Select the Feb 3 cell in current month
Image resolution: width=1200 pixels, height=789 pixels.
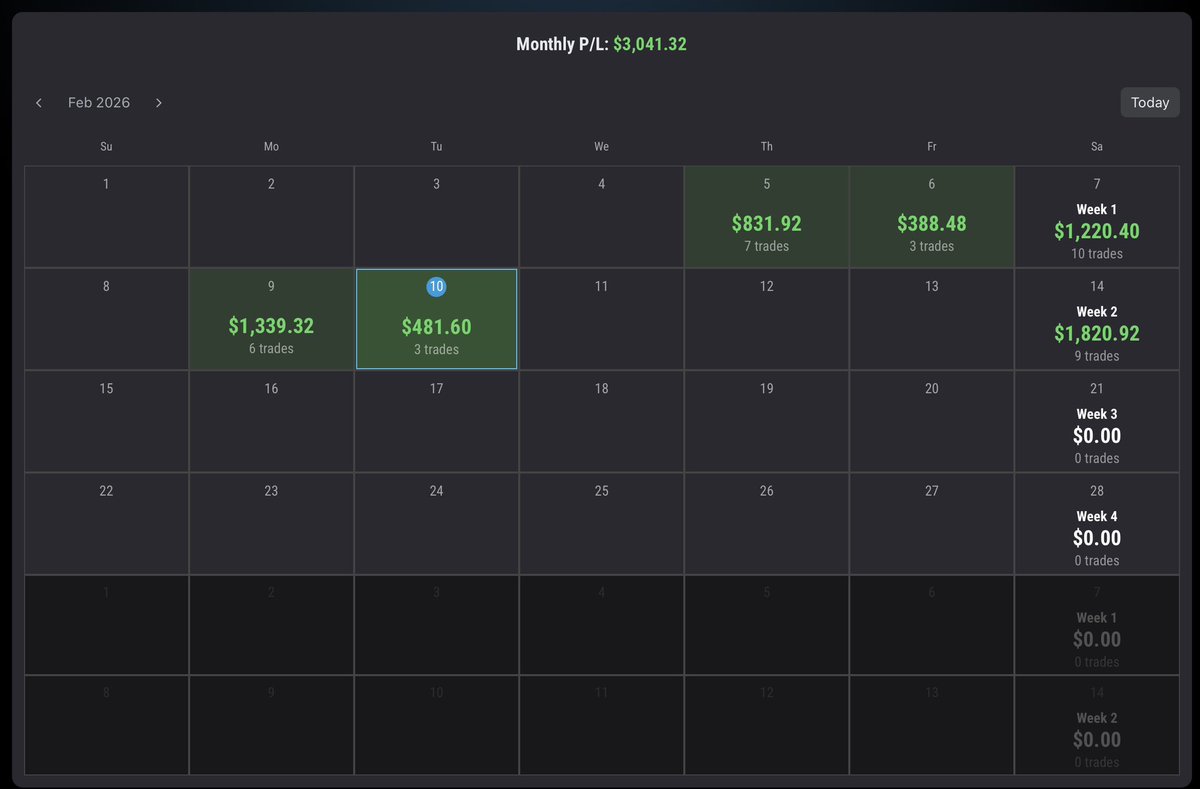point(436,217)
